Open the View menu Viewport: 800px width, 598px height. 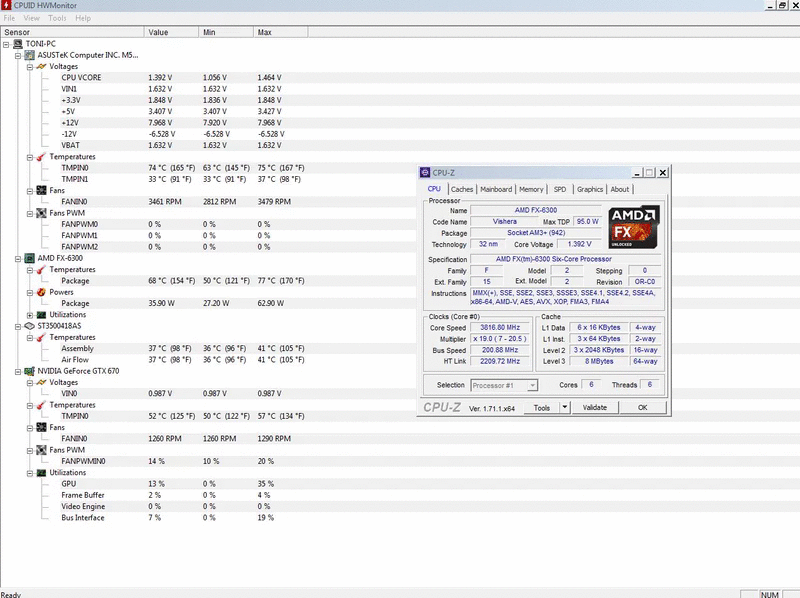tap(31, 18)
